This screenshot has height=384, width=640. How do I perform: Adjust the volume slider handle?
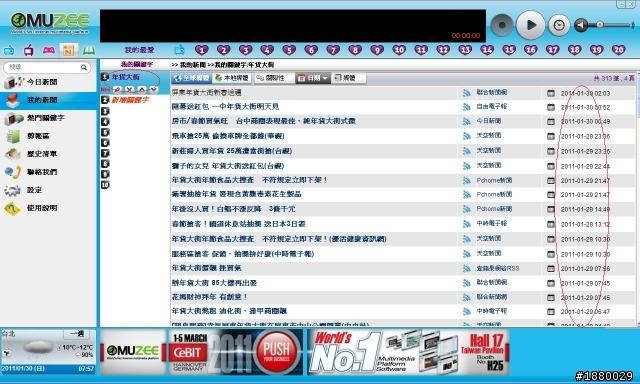(x=600, y=25)
